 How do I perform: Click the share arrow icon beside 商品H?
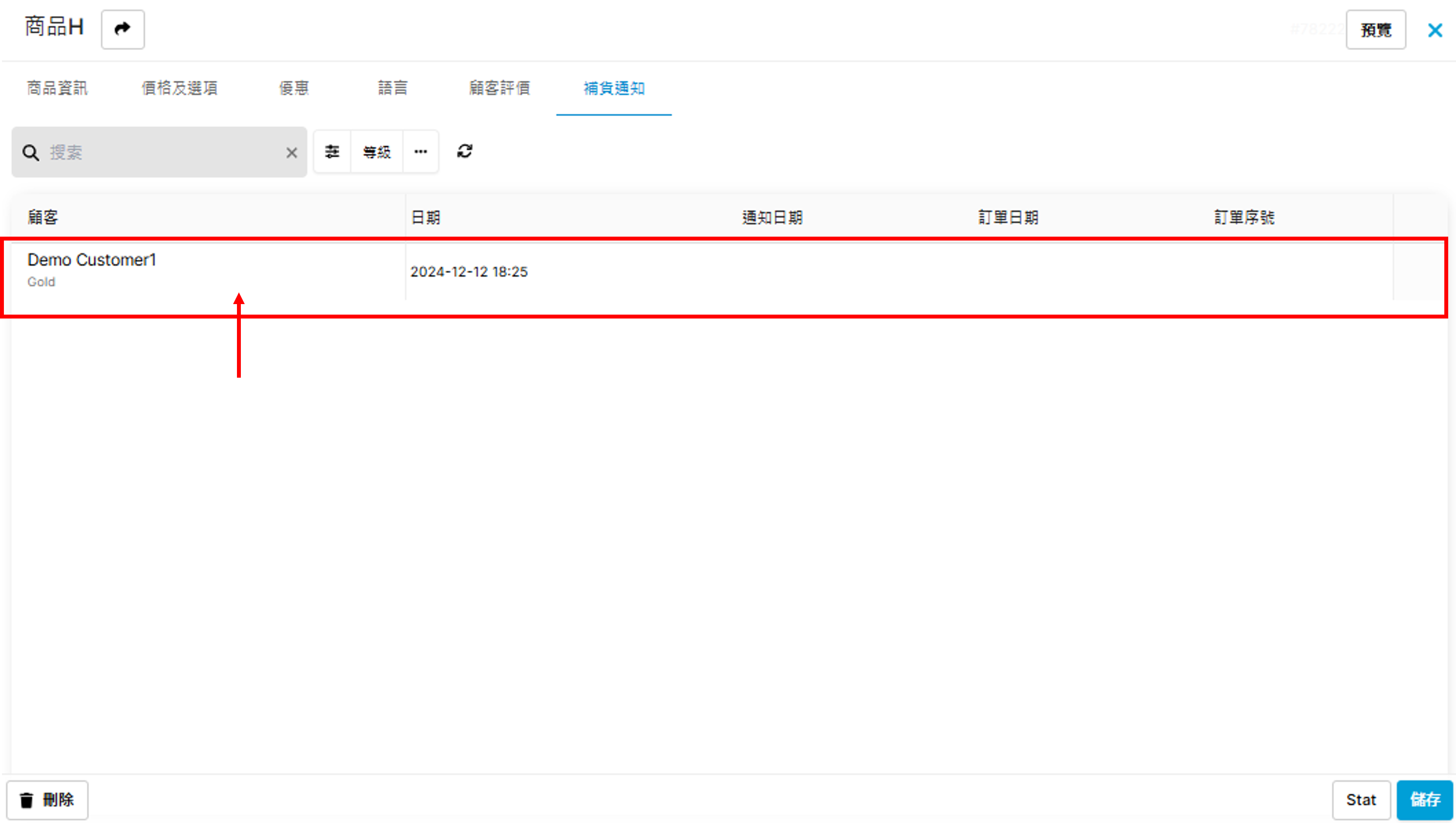coord(123,29)
